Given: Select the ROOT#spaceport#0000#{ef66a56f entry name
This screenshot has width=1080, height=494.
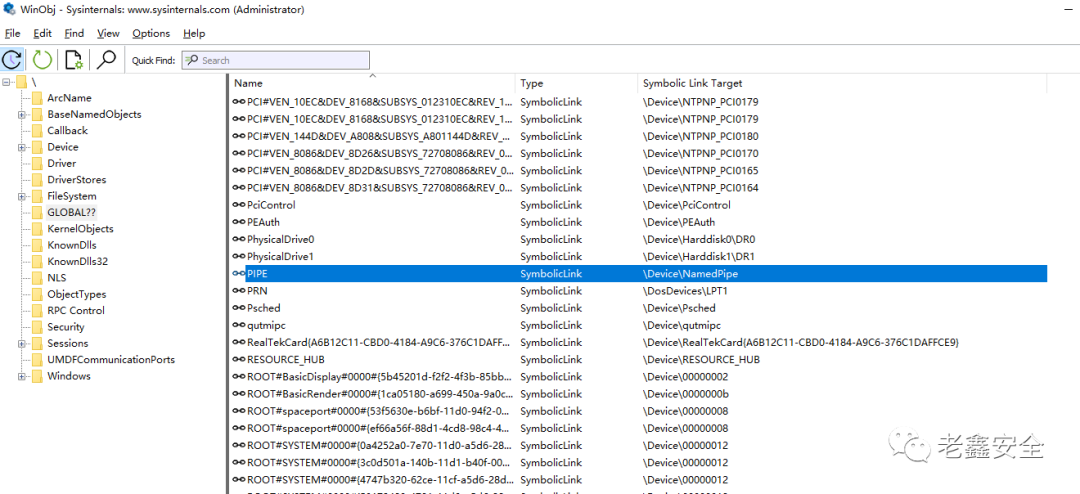Looking at the screenshot, I should (x=380, y=428).
